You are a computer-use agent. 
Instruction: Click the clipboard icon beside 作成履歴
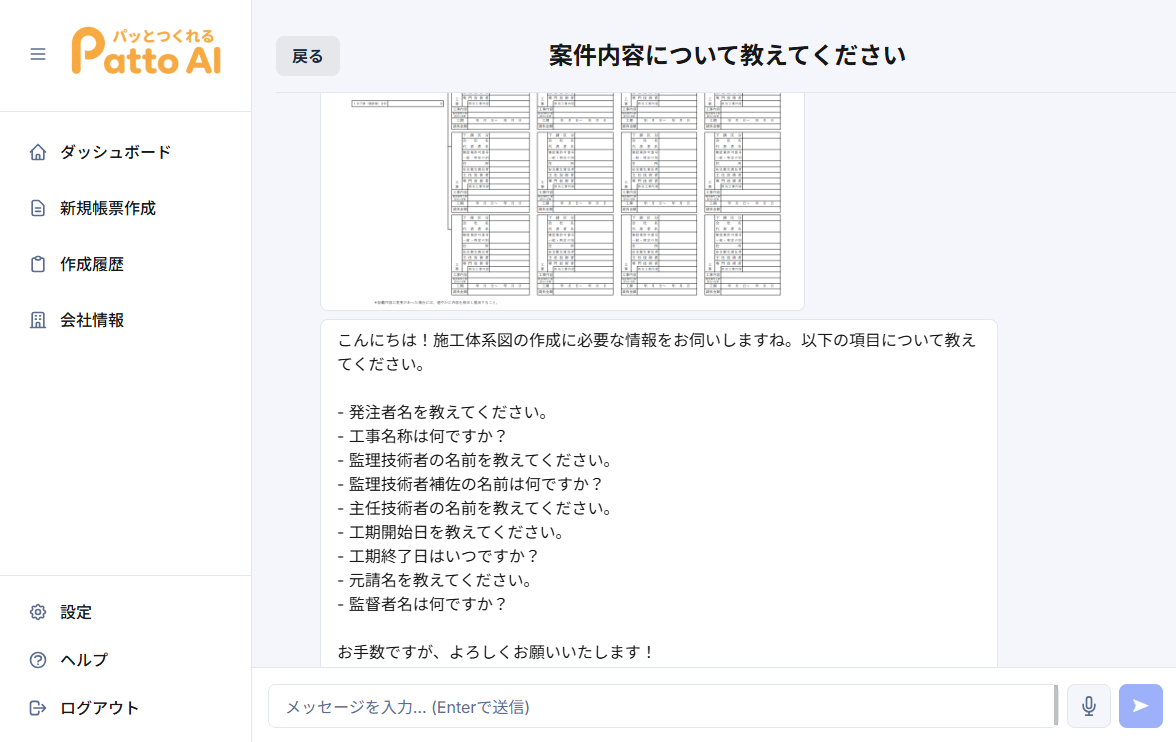click(38, 263)
